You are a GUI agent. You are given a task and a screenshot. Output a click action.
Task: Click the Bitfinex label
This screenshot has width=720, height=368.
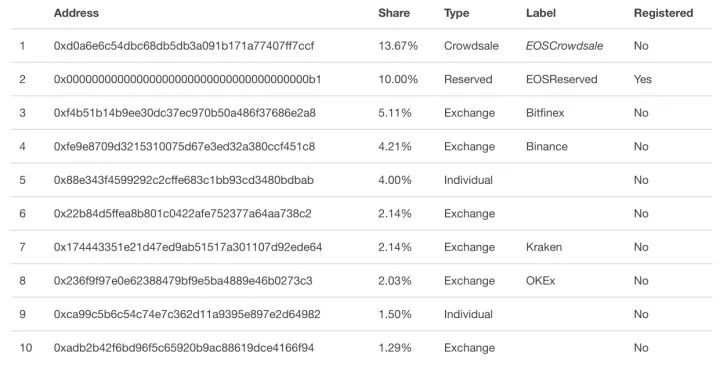545,113
